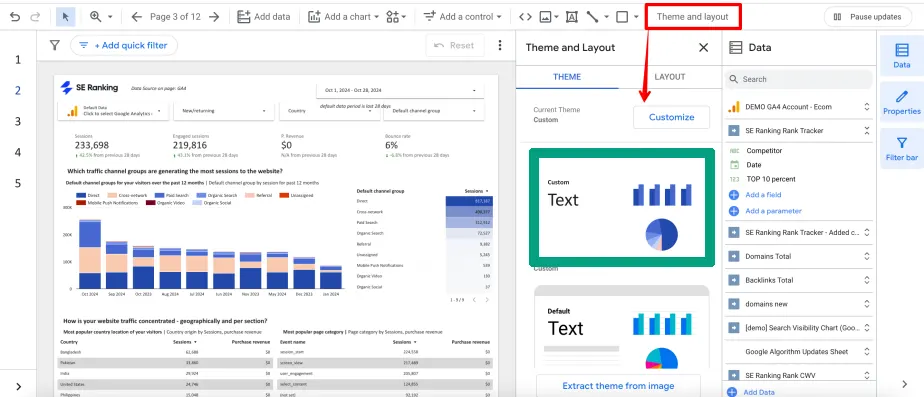Image resolution: width=924 pixels, height=397 pixels.
Task: Expand domains new data source
Action: click(866, 304)
